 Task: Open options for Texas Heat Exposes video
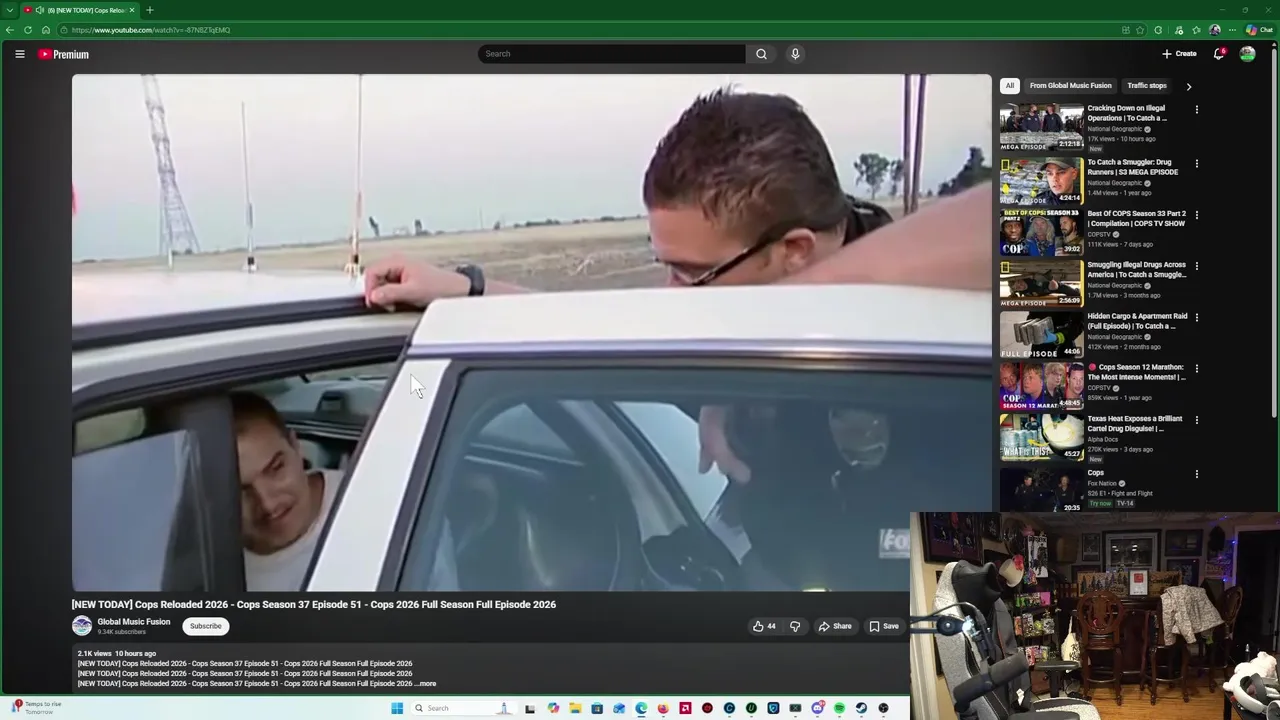pos(1196,420)
